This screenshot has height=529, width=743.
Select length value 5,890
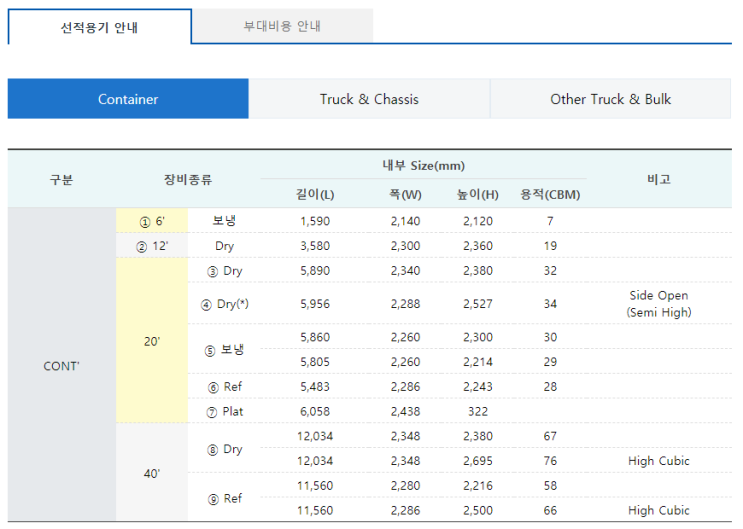(x=315, y=271)
